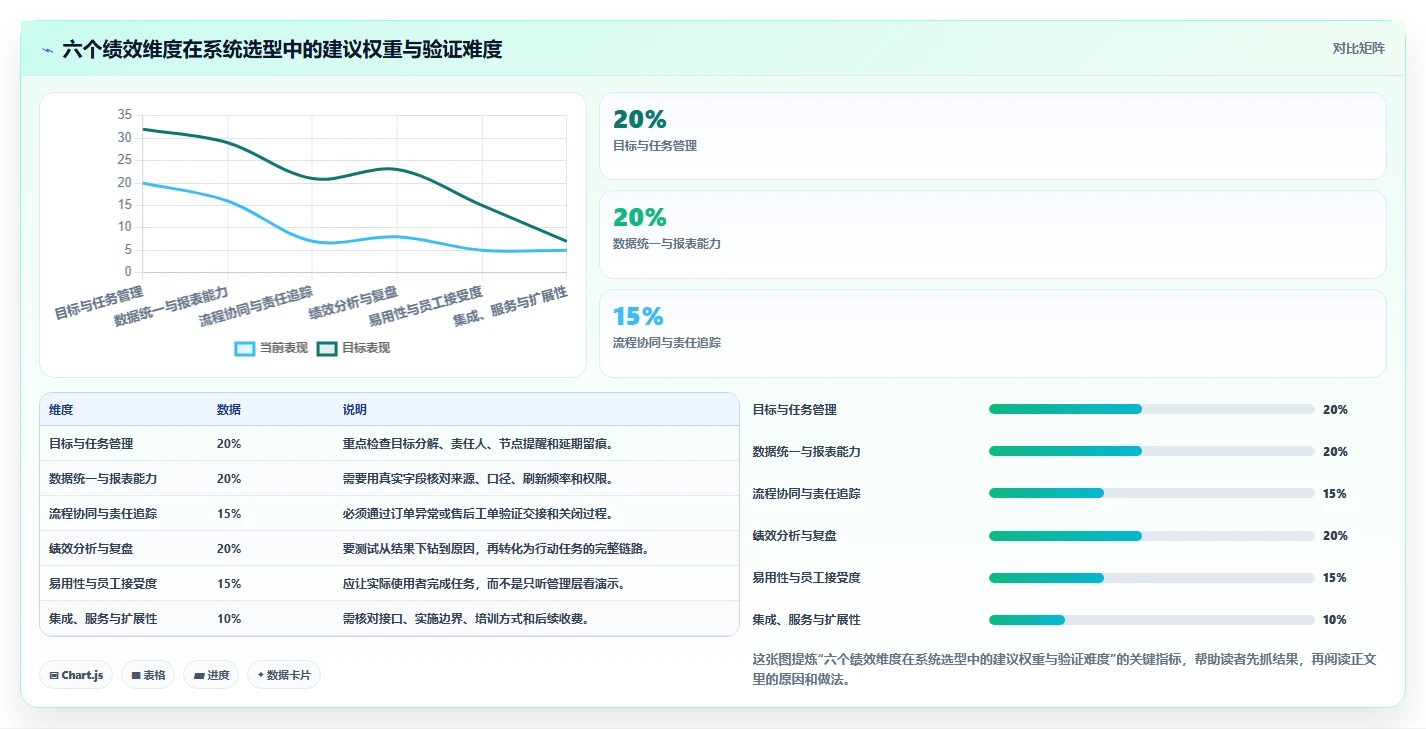Click description 需核对接口、实施边界、培训方式和后续收费
1426x729 pixels.
pyautogui.click(x=466, y=619)
